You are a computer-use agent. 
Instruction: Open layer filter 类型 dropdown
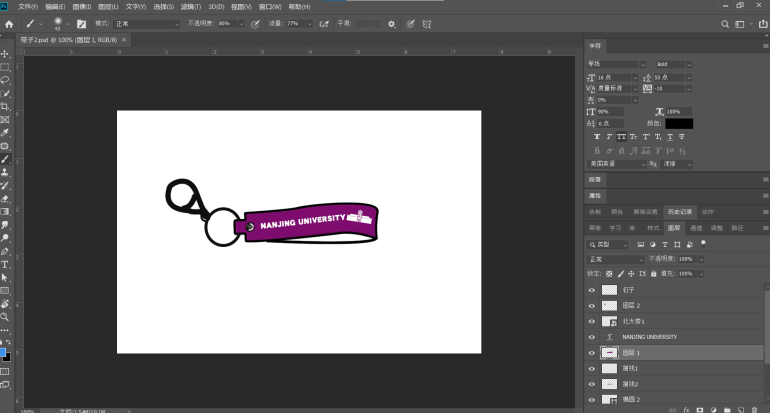click(x=607, y=245)
